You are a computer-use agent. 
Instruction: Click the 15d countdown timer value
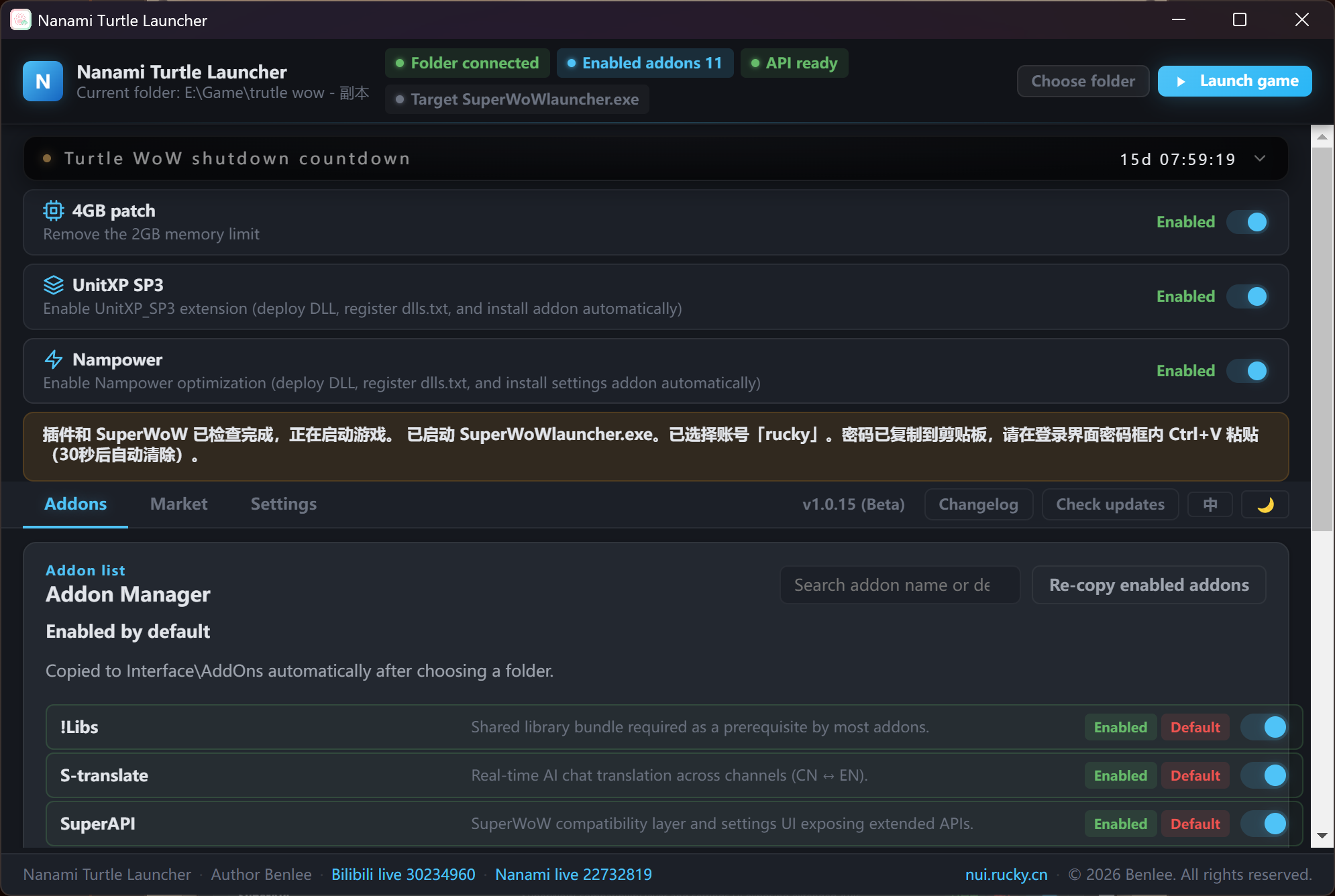point(1177,159)
